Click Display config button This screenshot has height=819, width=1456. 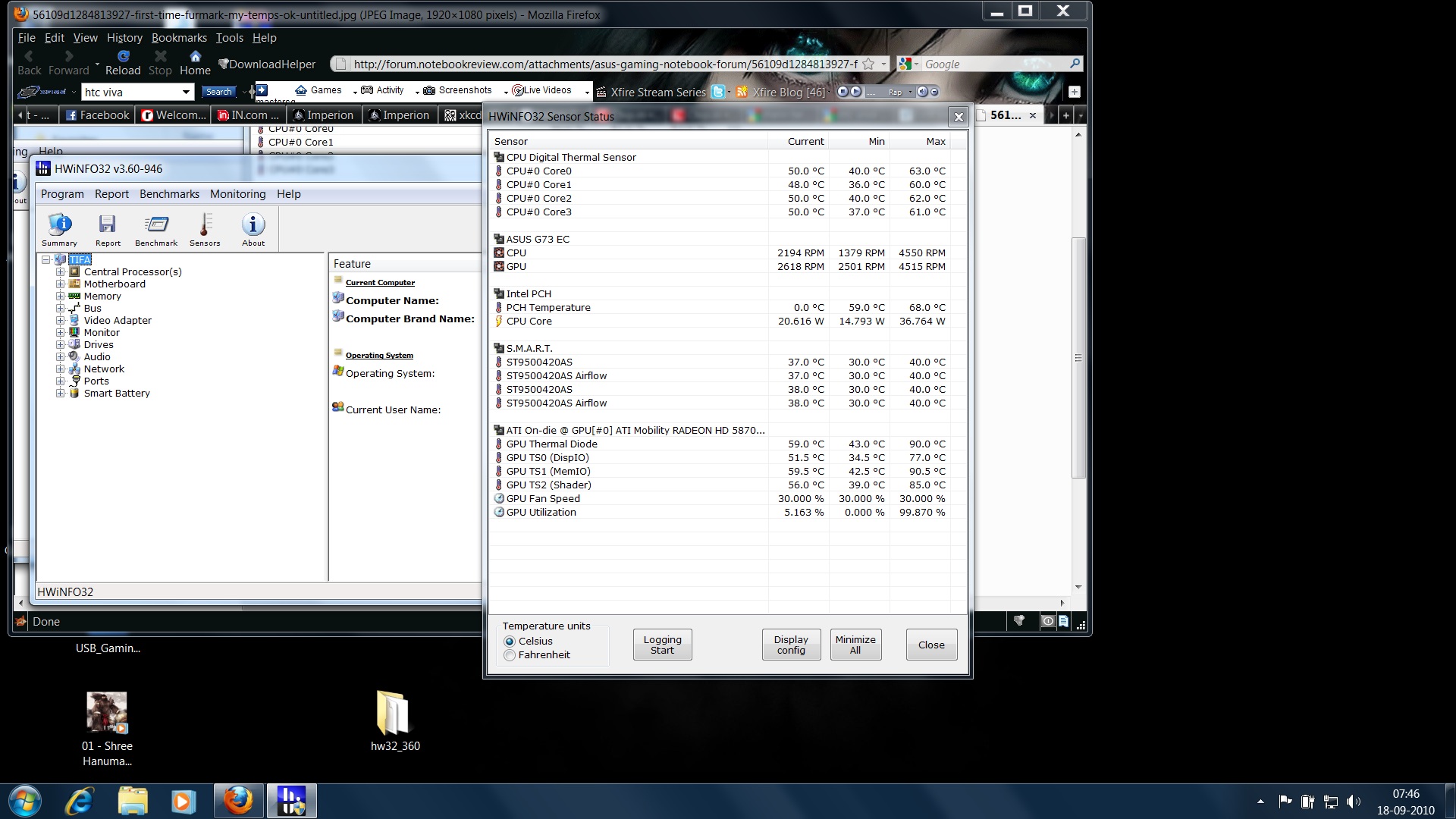(791, 645)
